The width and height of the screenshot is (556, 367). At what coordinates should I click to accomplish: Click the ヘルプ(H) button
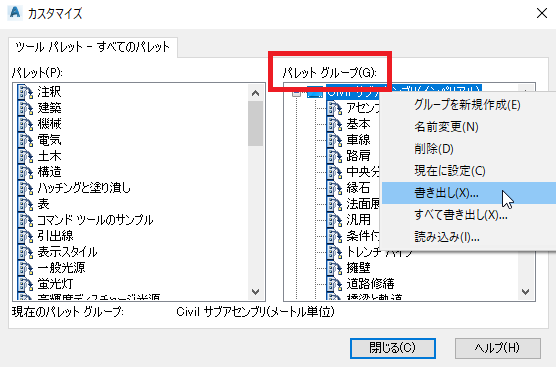point(498,348)
